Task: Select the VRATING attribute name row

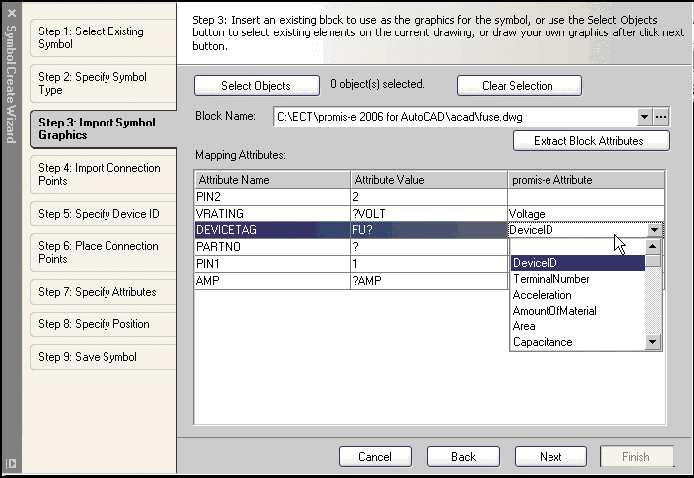Action: [271, 214]
